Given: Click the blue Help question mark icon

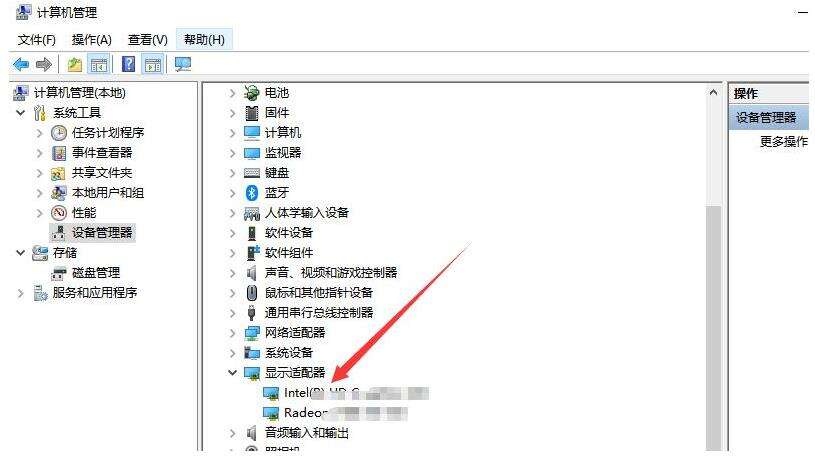Looking at the screenshot, I should 128,64.
